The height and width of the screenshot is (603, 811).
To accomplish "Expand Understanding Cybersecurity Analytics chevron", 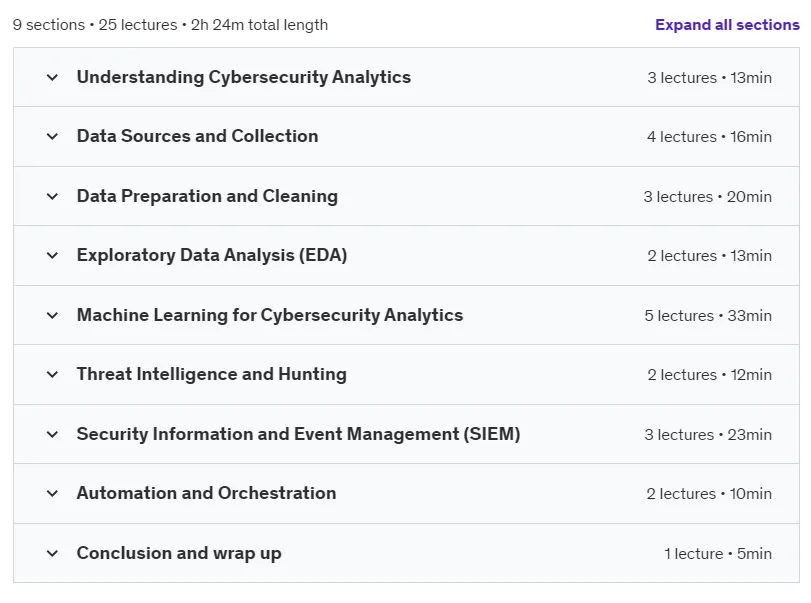I will tap(52, 78).
